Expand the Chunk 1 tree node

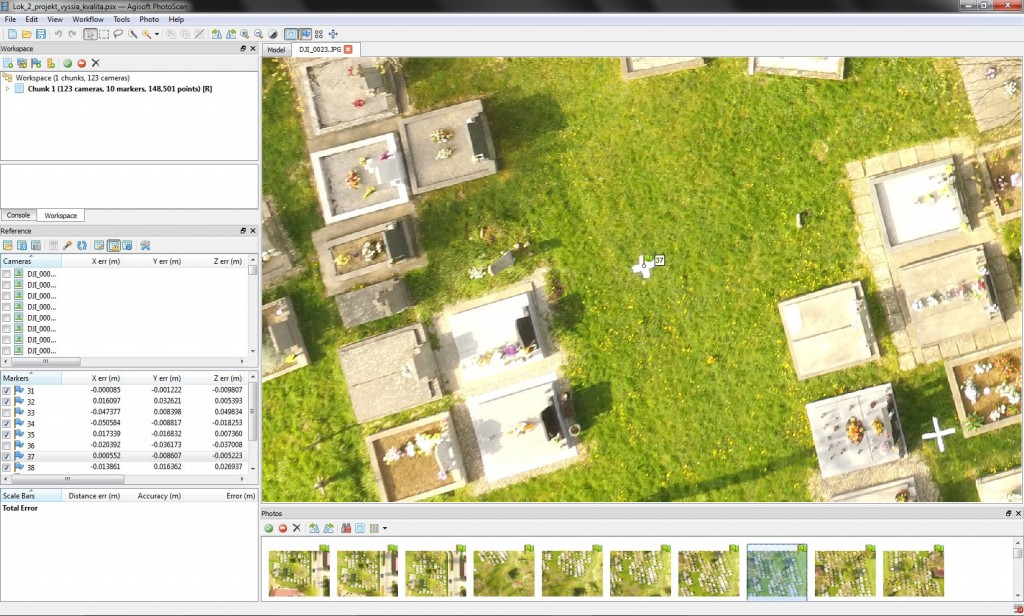pyautogui.click(x=8, y=89)
